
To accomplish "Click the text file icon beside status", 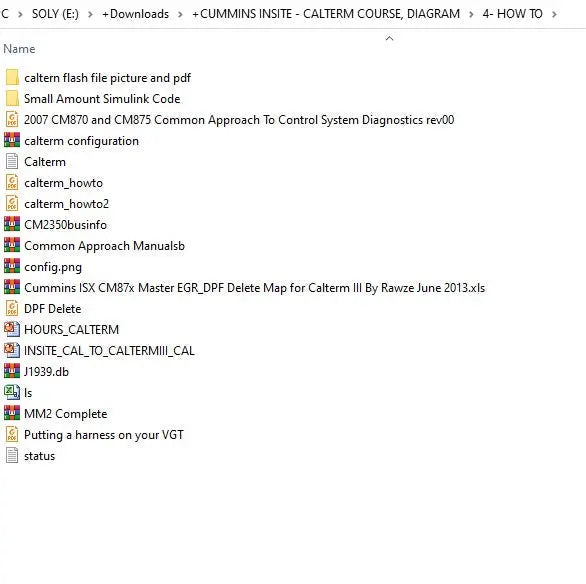I will click(x=12, y=455).
